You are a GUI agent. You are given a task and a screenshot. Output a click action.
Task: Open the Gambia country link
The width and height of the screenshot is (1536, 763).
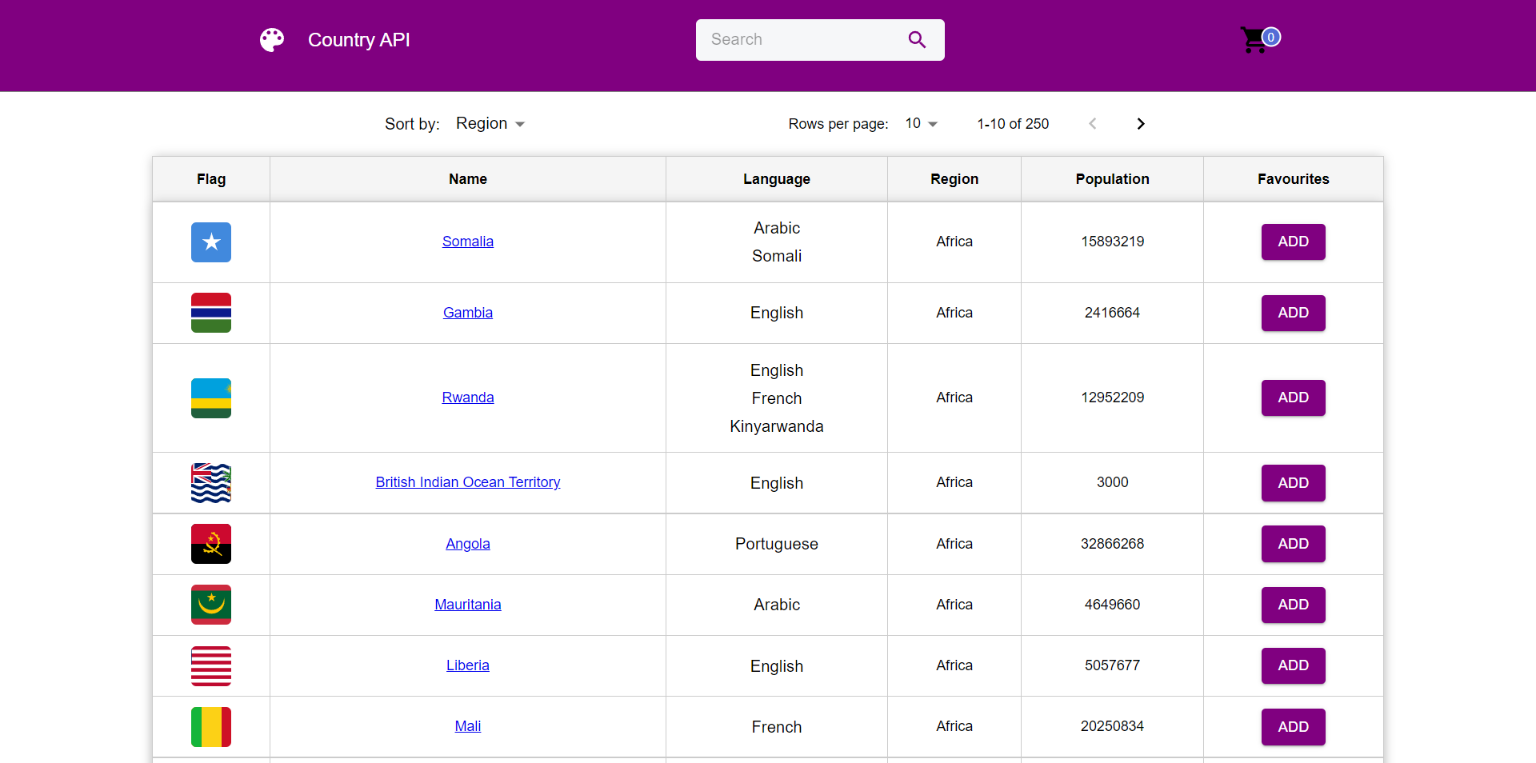click(x=468, y=312)
